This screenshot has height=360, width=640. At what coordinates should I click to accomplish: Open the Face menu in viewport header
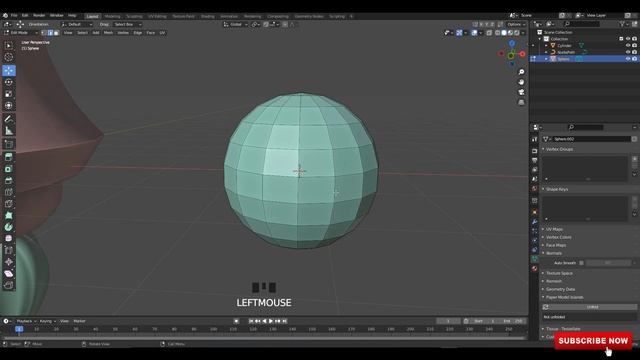click(x=150, y=33)
